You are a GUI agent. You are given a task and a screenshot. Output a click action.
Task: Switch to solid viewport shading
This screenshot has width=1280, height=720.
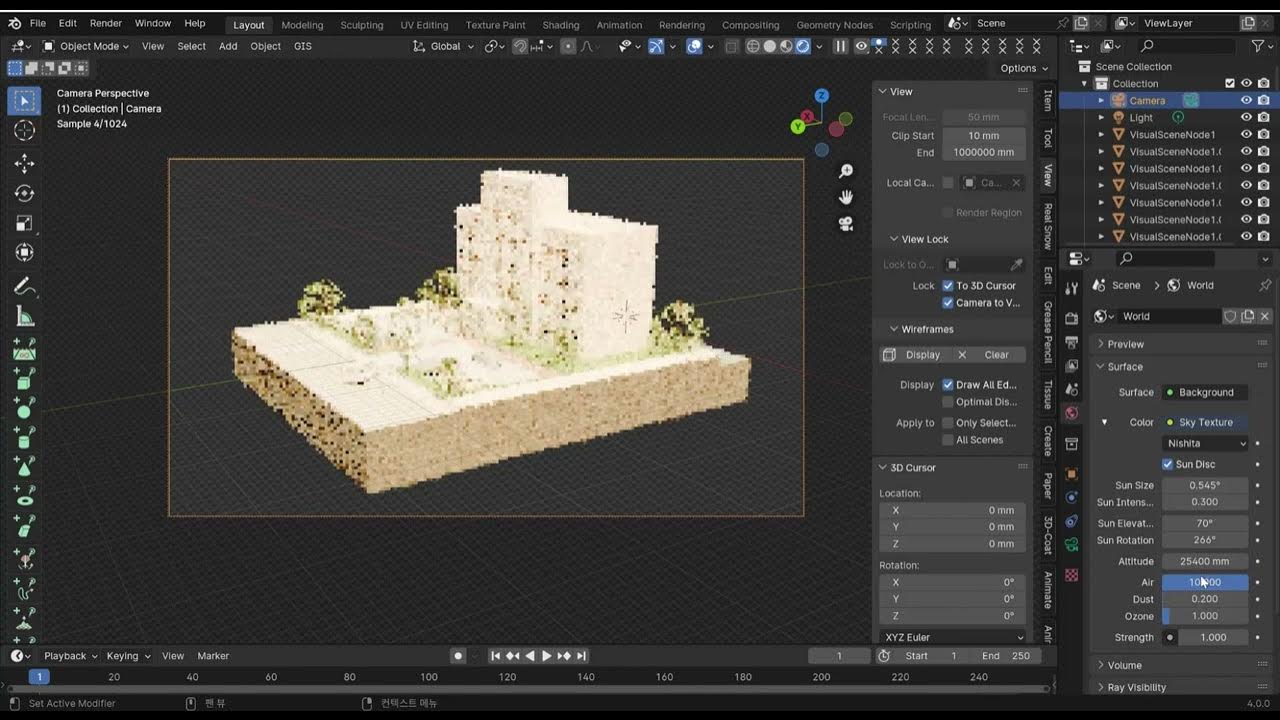coord(770,46)
